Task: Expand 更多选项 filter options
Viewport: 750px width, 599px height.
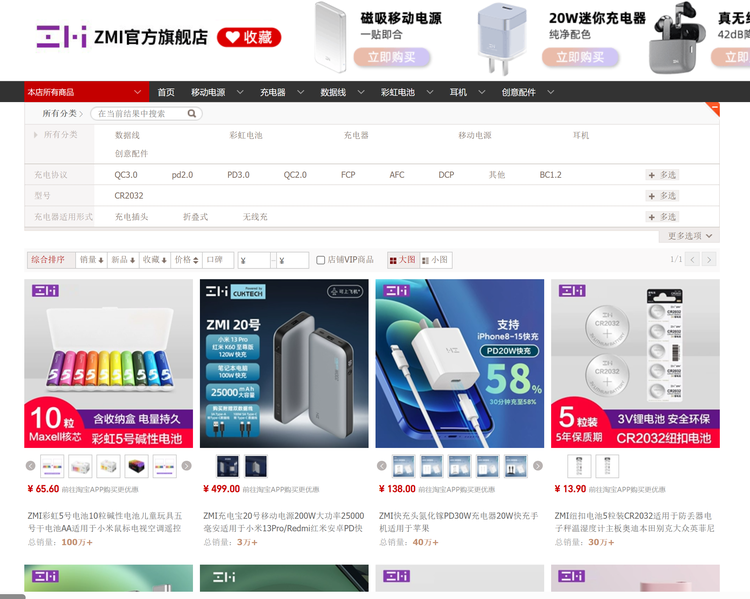Action: pyautogui.click(x=689, y=236)
